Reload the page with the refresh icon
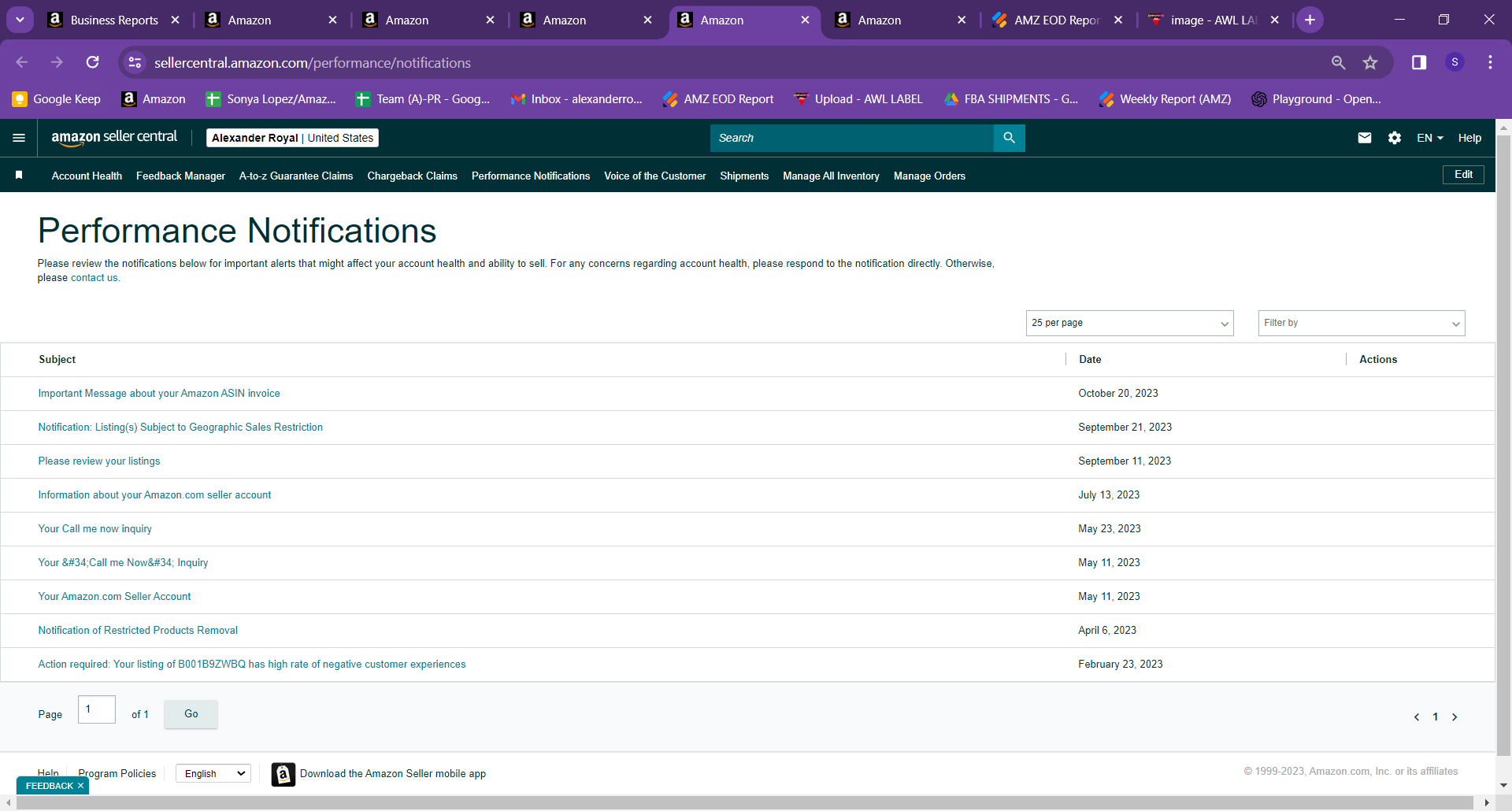Image resolution: width=1512 pixels, height=811 pixels. pyautogui.click(x=93, y=62)
